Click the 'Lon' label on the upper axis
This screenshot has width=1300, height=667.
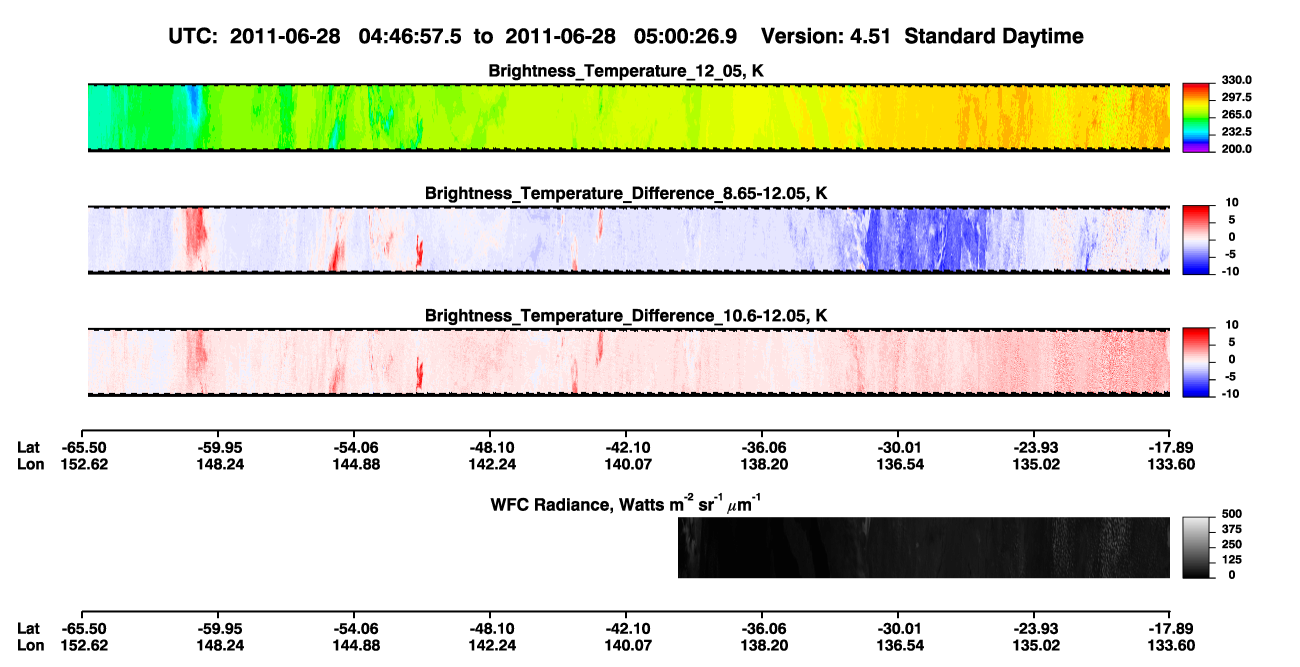(30, 464)
